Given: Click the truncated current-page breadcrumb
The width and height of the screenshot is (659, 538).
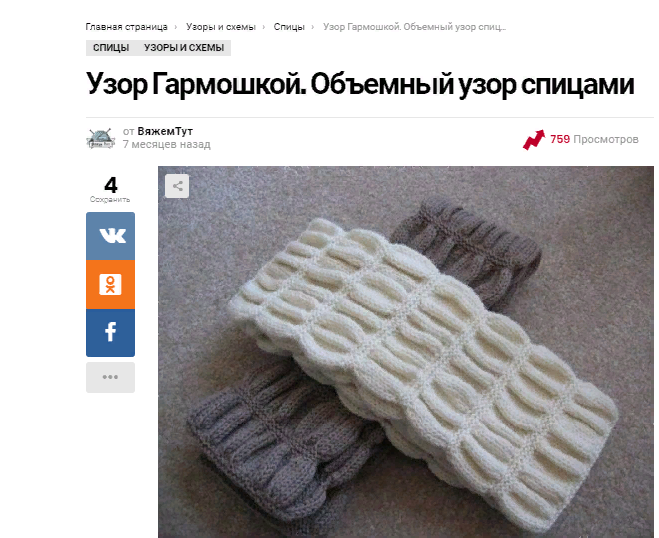Looking at the screenshot, I should 414,27.
